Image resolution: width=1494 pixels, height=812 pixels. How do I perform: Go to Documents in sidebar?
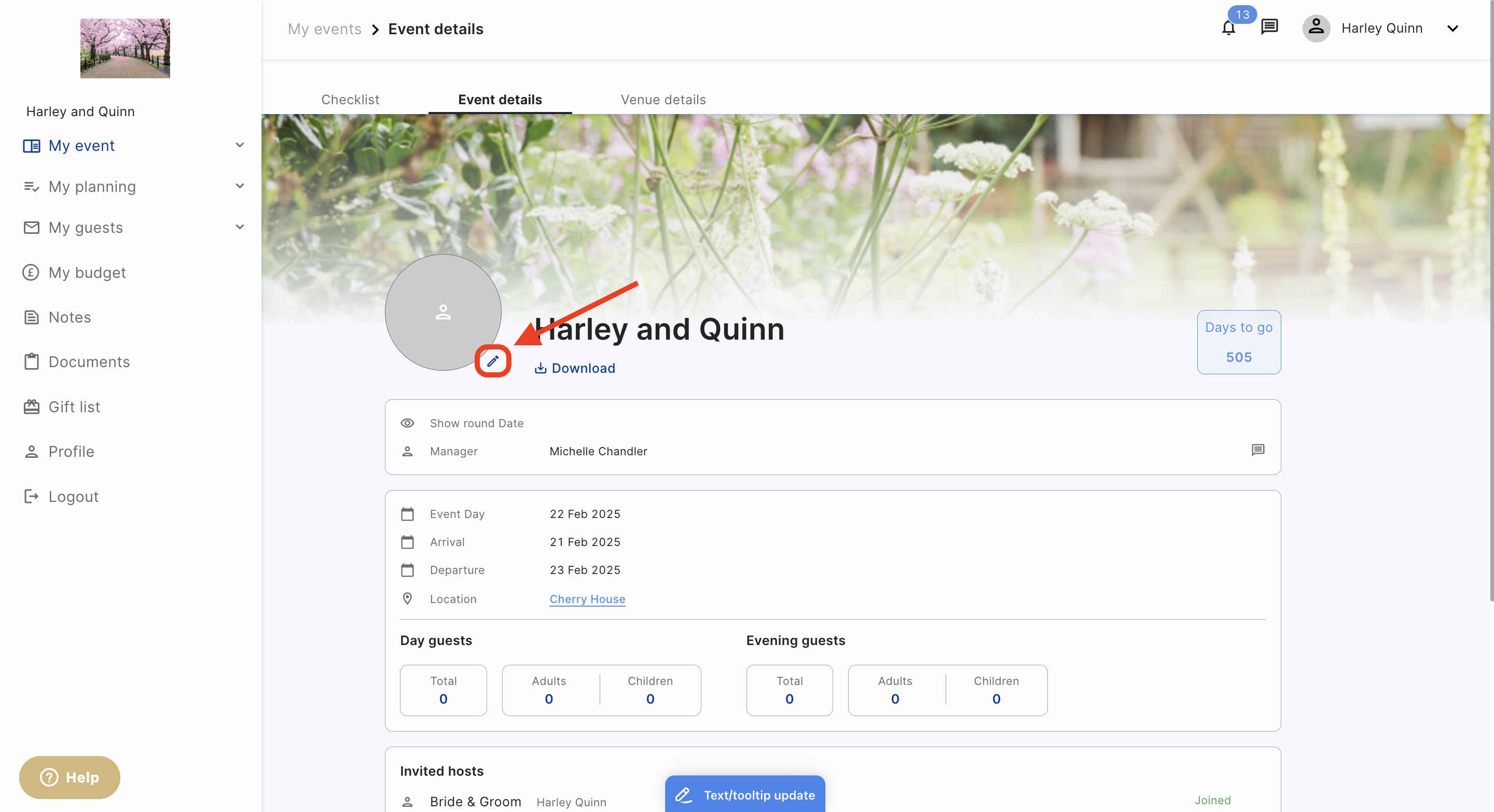(89, 361)
